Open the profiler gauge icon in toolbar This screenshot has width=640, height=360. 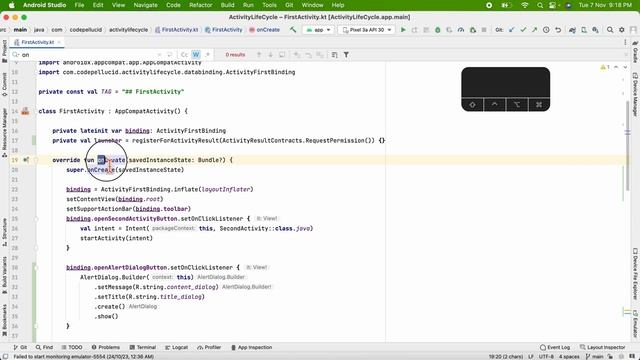pyautogui.click(x=461, y=30)
